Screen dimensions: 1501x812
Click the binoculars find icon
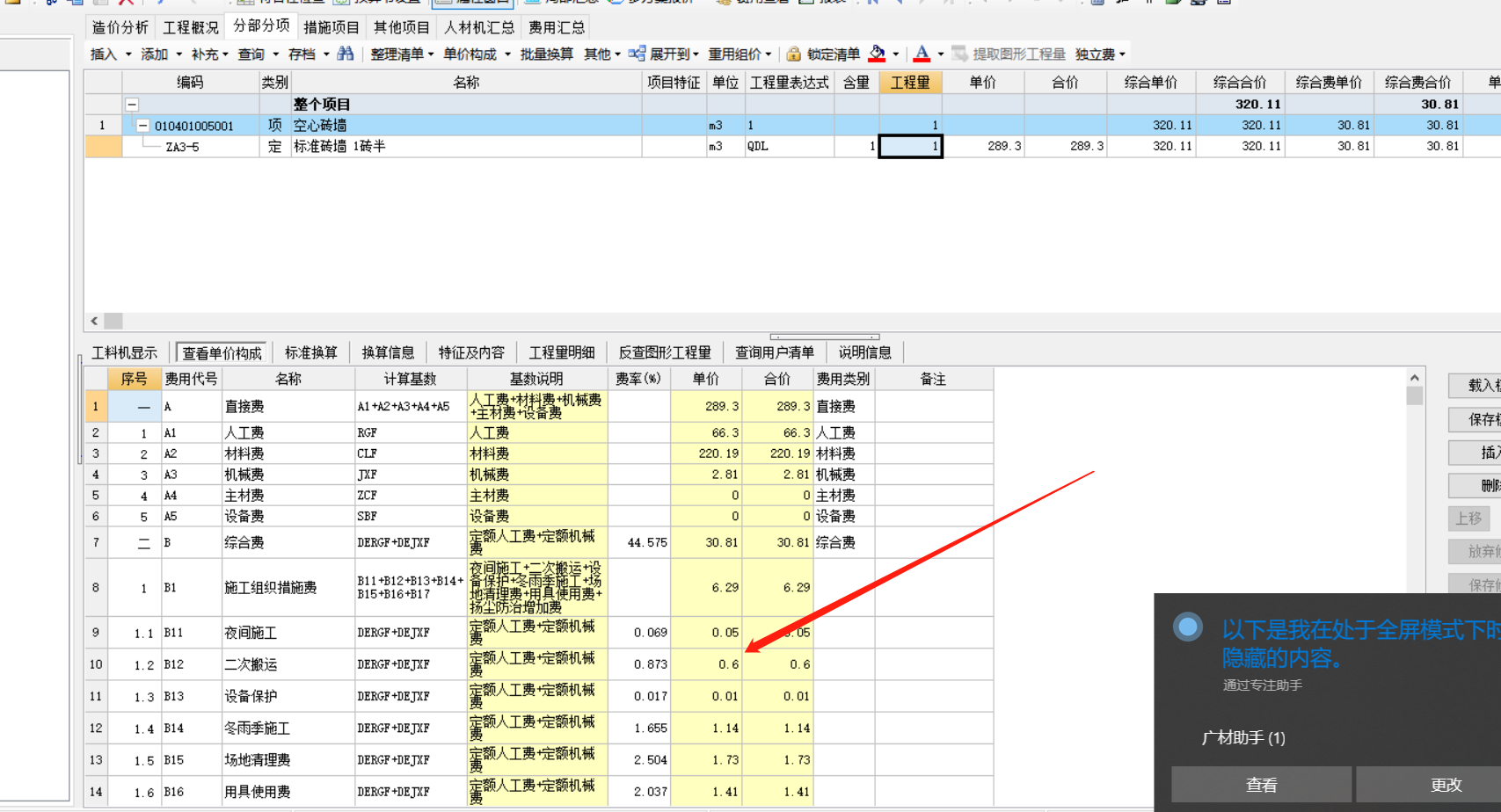[346, 54]
